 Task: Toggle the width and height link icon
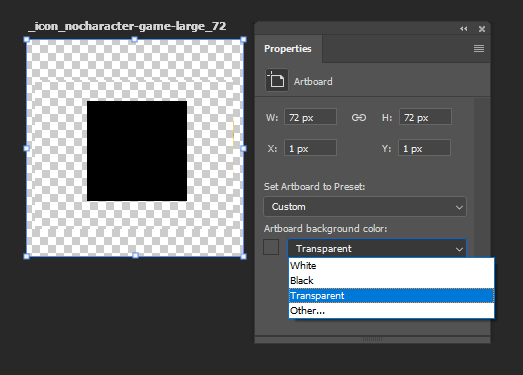click(359, 117)
